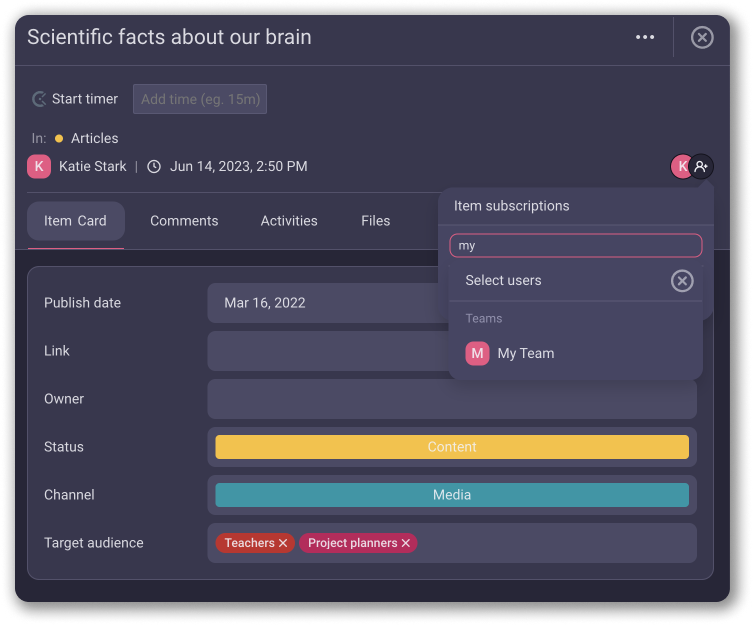Click the My Team avatar icon

(x=477, y=353)
